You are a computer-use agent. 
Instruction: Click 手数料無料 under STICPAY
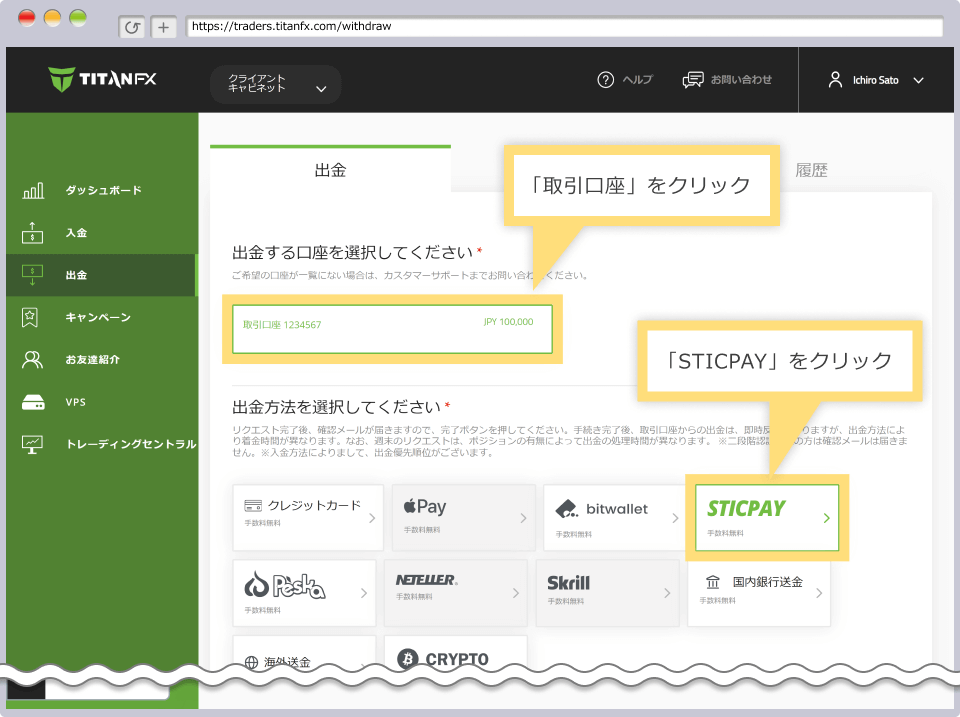(726, 533)
